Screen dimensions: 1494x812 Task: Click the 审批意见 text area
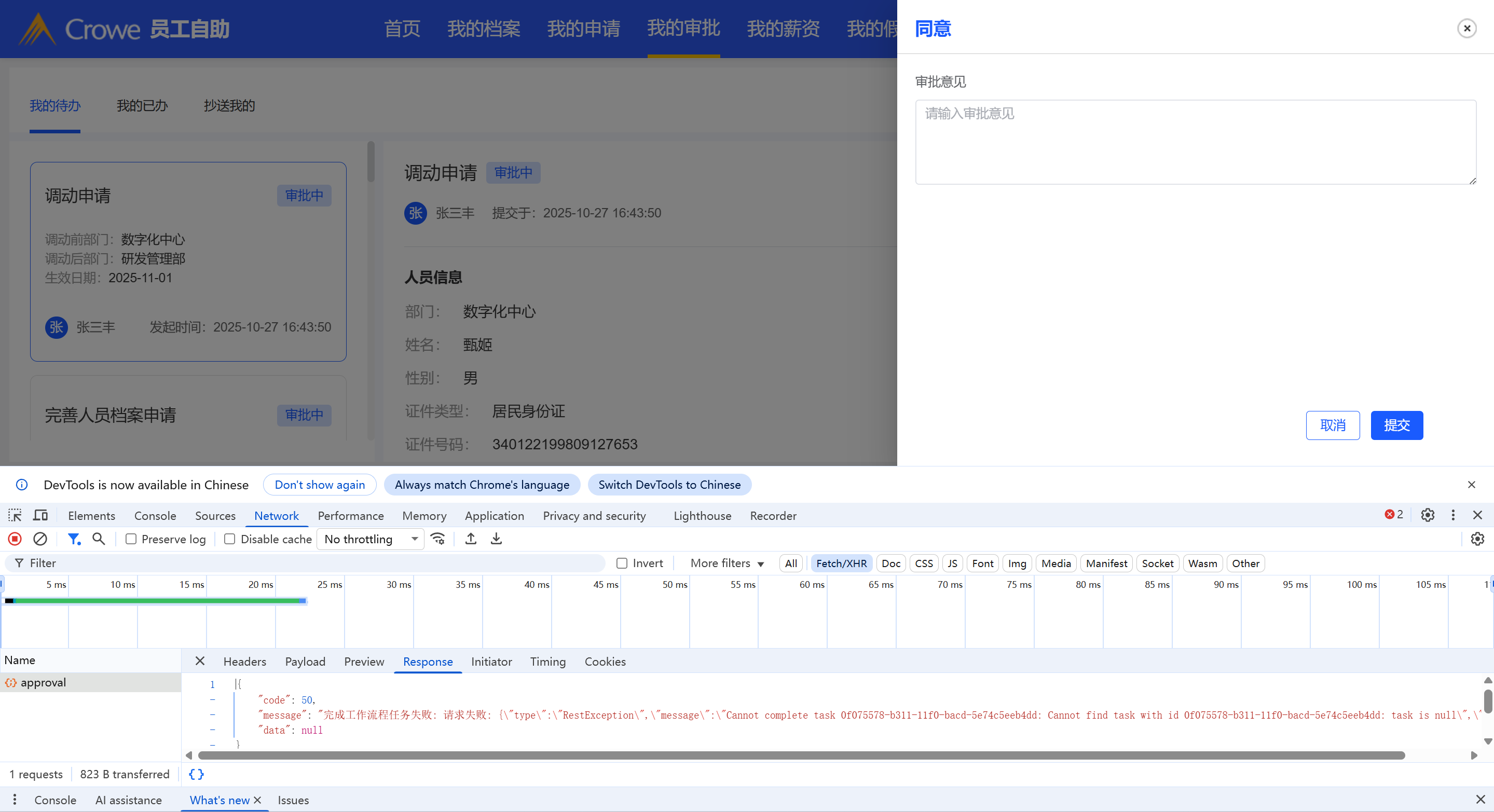[1195, 142]
